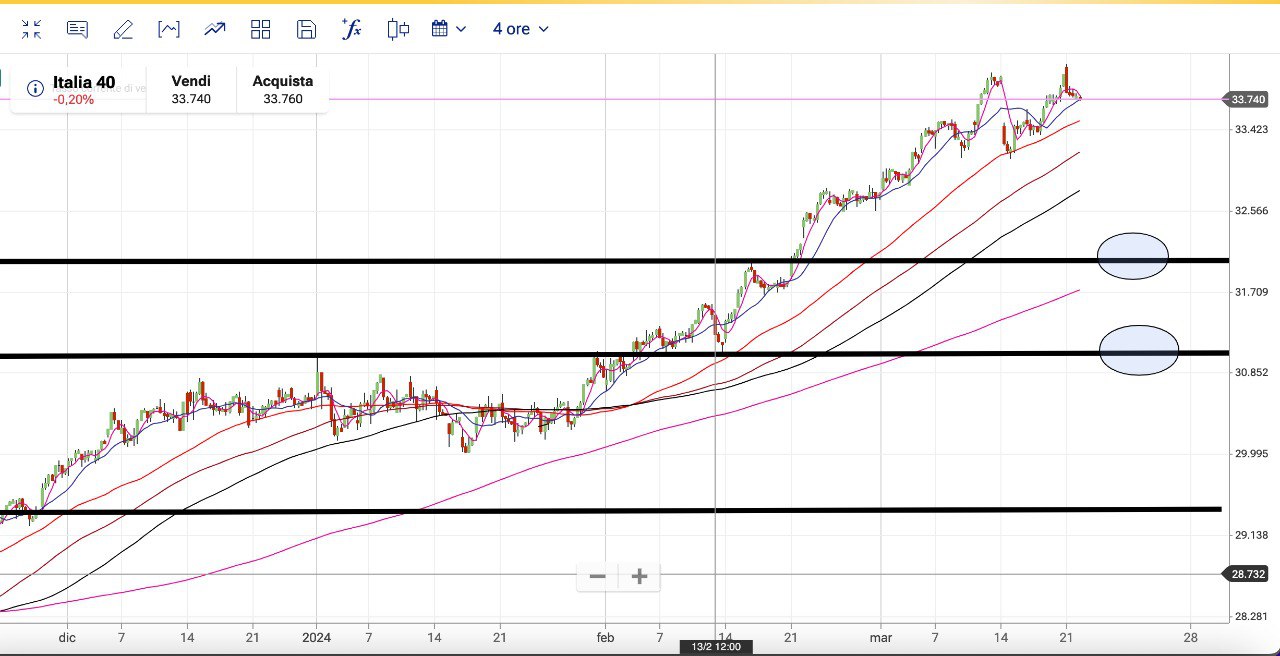Open the chart comments note icon
The height and width of the screenshot is (656, 1280).
[x=77, y=29]
